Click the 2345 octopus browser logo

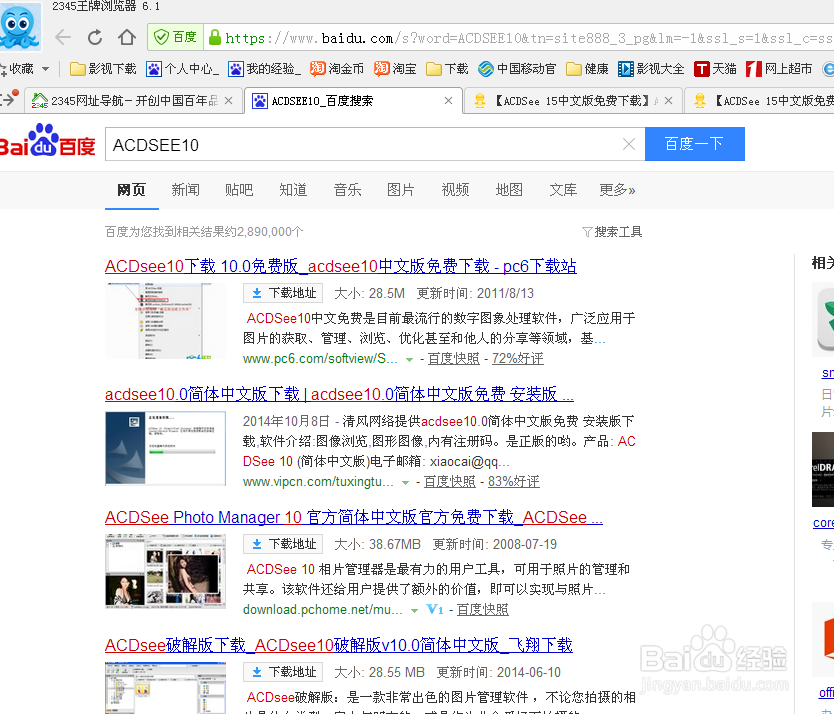(x=21, y=24)
